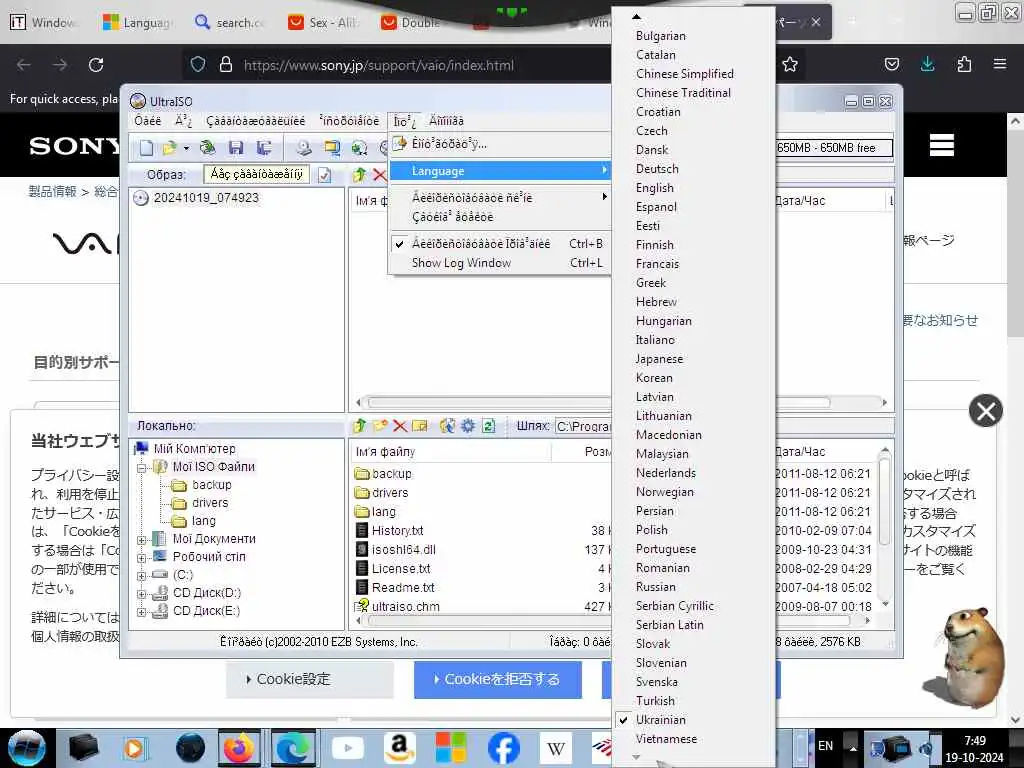1024x768 pixels.
Task: Choose Chinese Simplified language option
Action: [x=684, y=74]
